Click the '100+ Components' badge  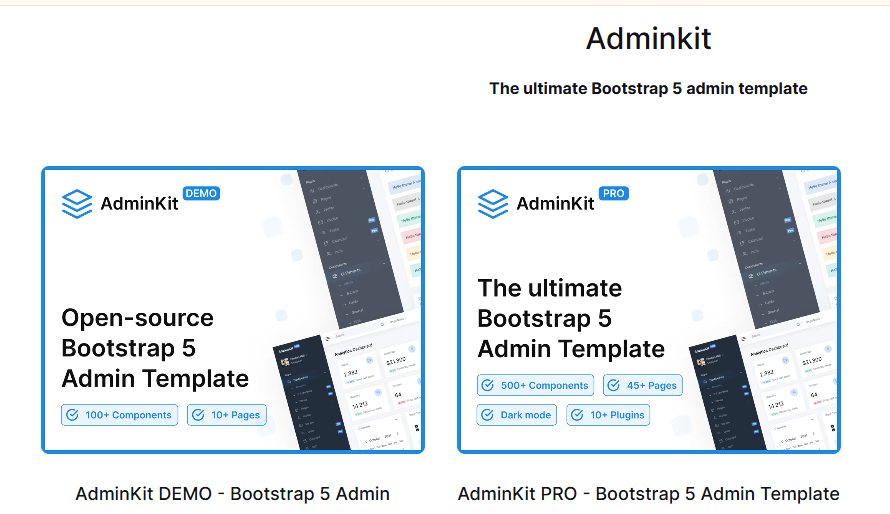tap(120, 415)
